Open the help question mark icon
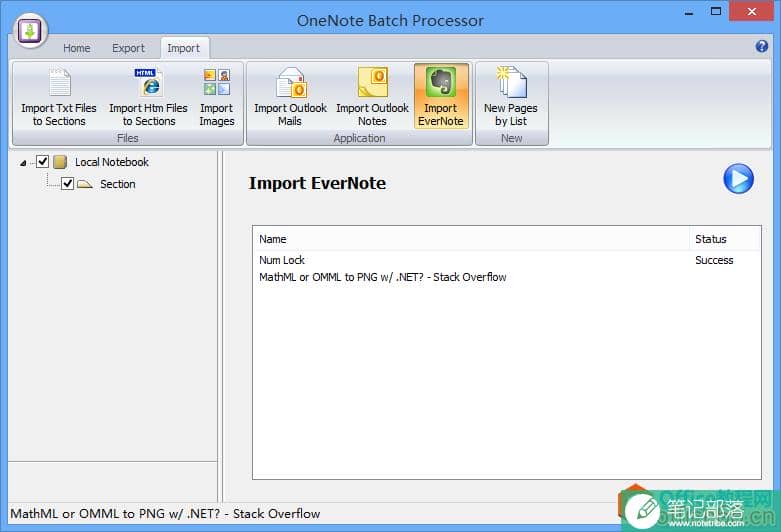Screen dimensions: 781x532 [761, 46]
